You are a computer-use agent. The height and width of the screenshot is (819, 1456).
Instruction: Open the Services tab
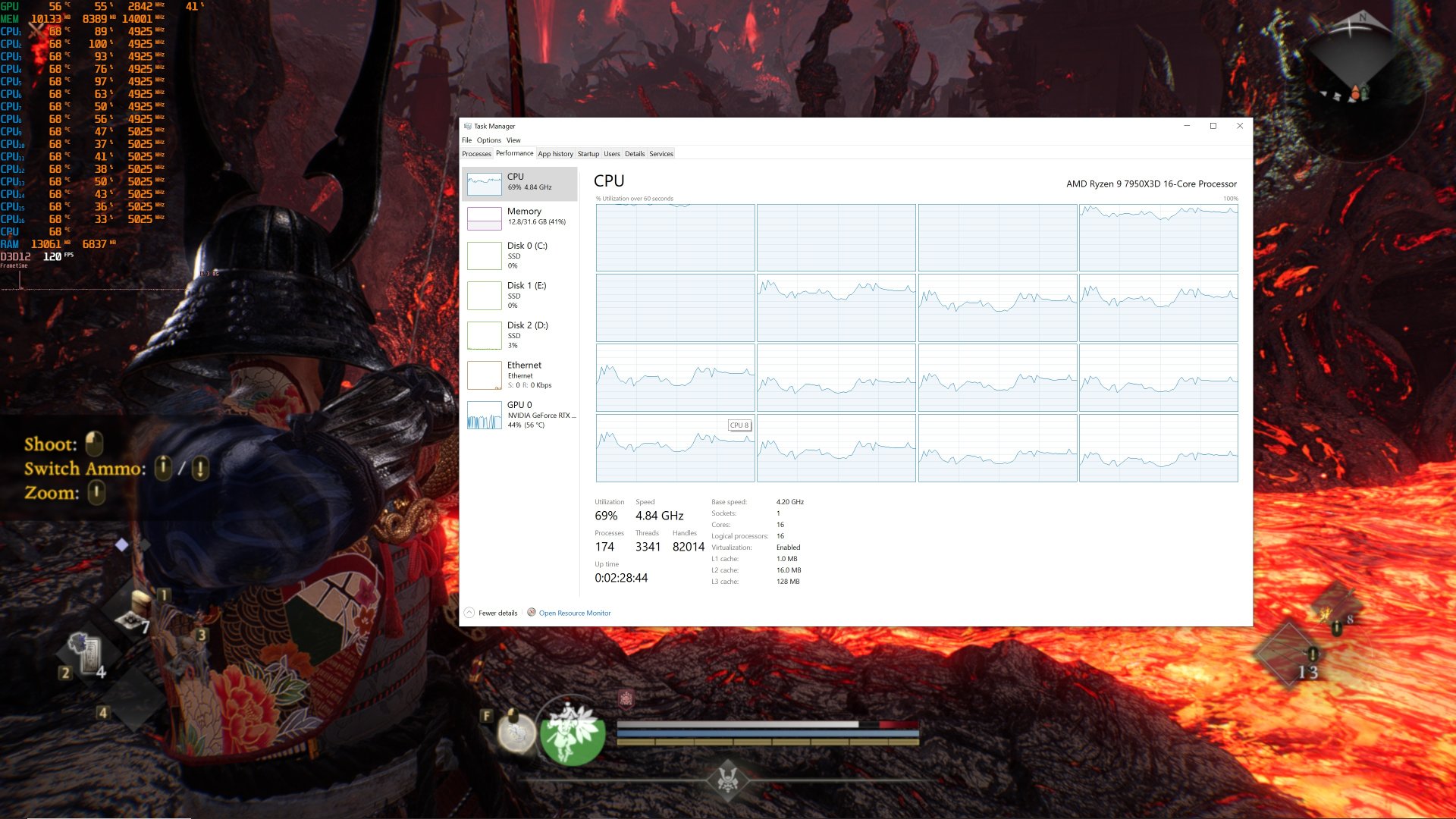pos(661,153)
